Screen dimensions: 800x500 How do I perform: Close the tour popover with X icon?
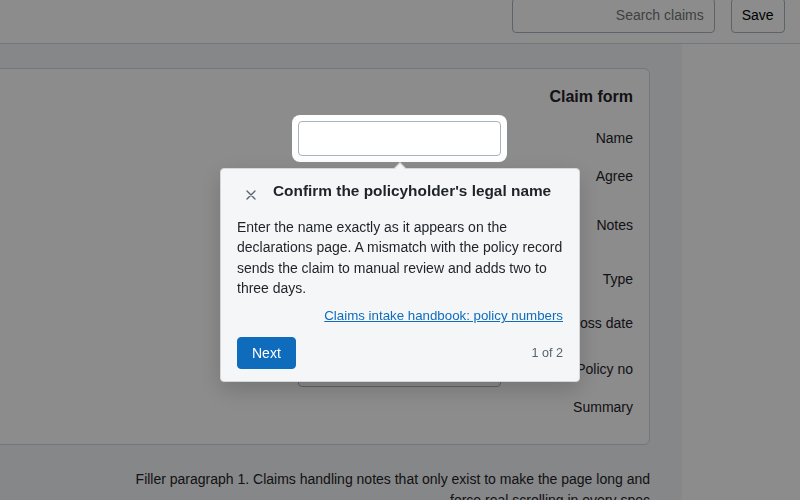point(251,195)
